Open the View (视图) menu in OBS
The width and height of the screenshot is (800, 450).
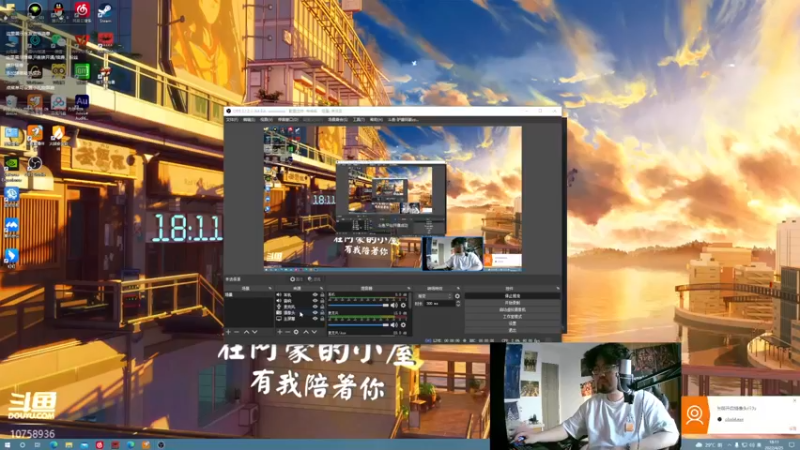(266, 119)
